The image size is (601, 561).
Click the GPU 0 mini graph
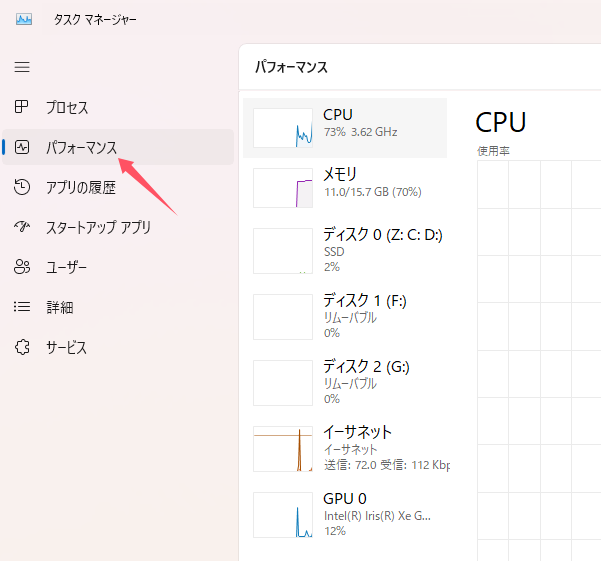point(283,515)
